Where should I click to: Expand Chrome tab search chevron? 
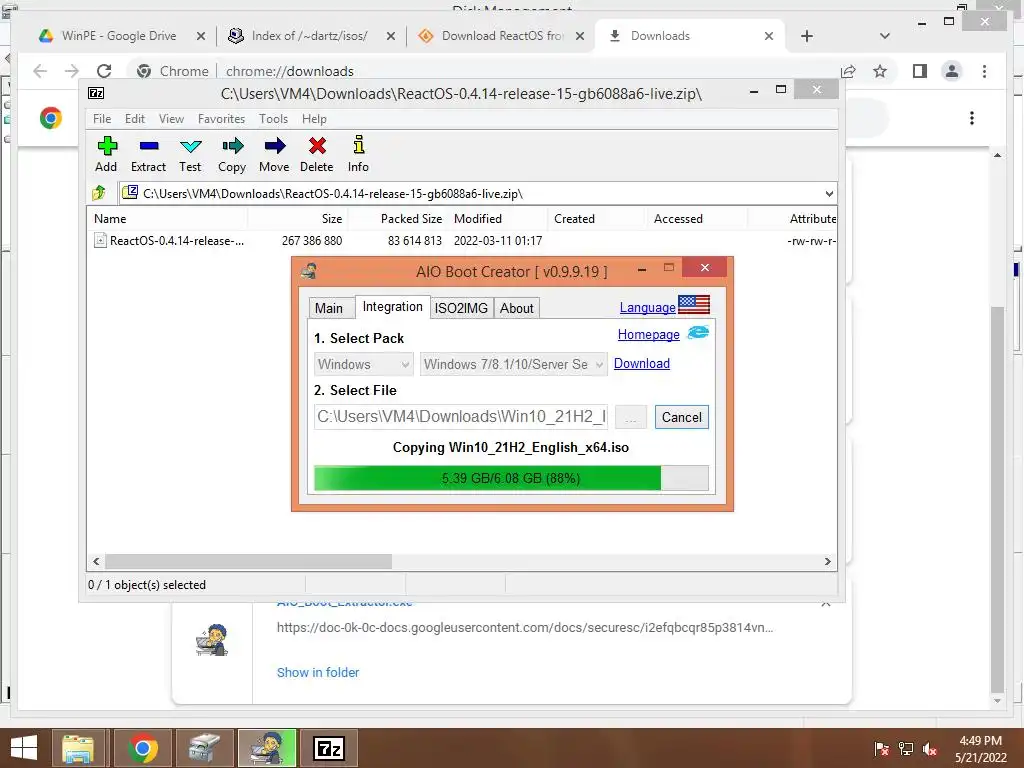coord(884,36)
